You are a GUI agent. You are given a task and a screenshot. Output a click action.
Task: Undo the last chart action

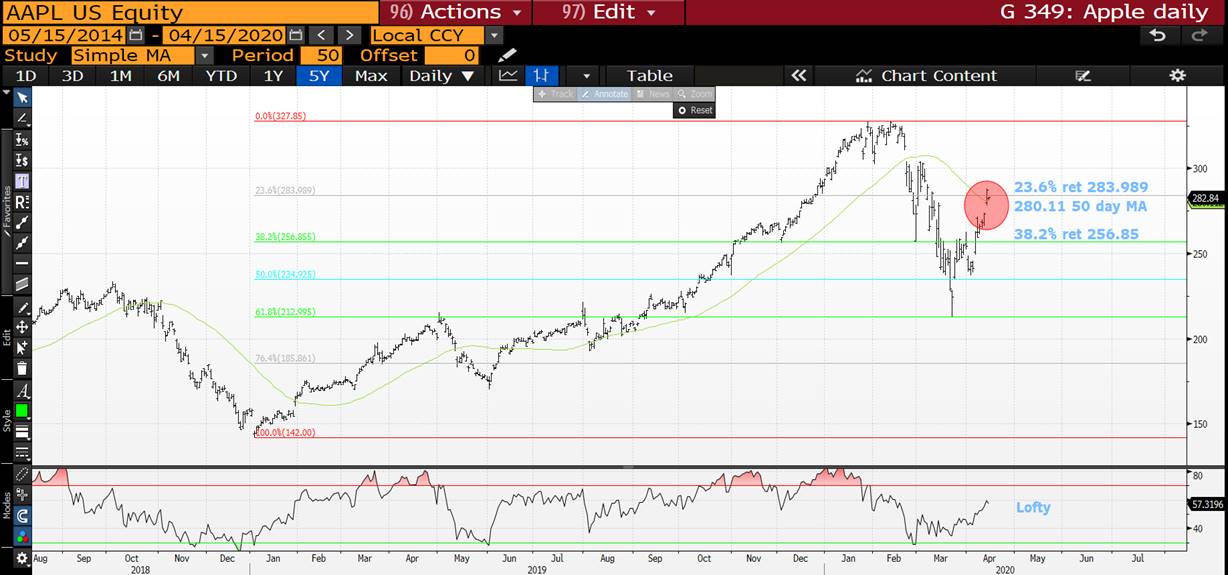tap(1157, 35)
